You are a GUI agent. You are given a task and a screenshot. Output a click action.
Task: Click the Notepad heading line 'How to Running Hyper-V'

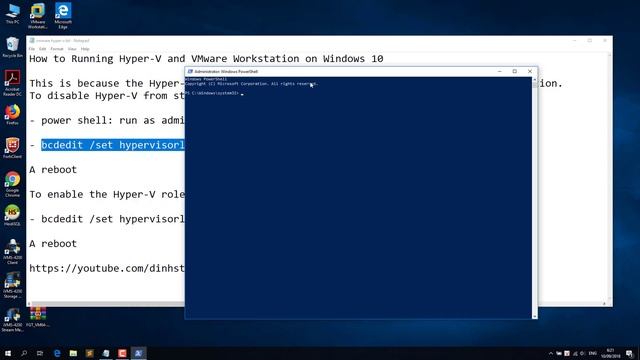click(x=206, y=59)
